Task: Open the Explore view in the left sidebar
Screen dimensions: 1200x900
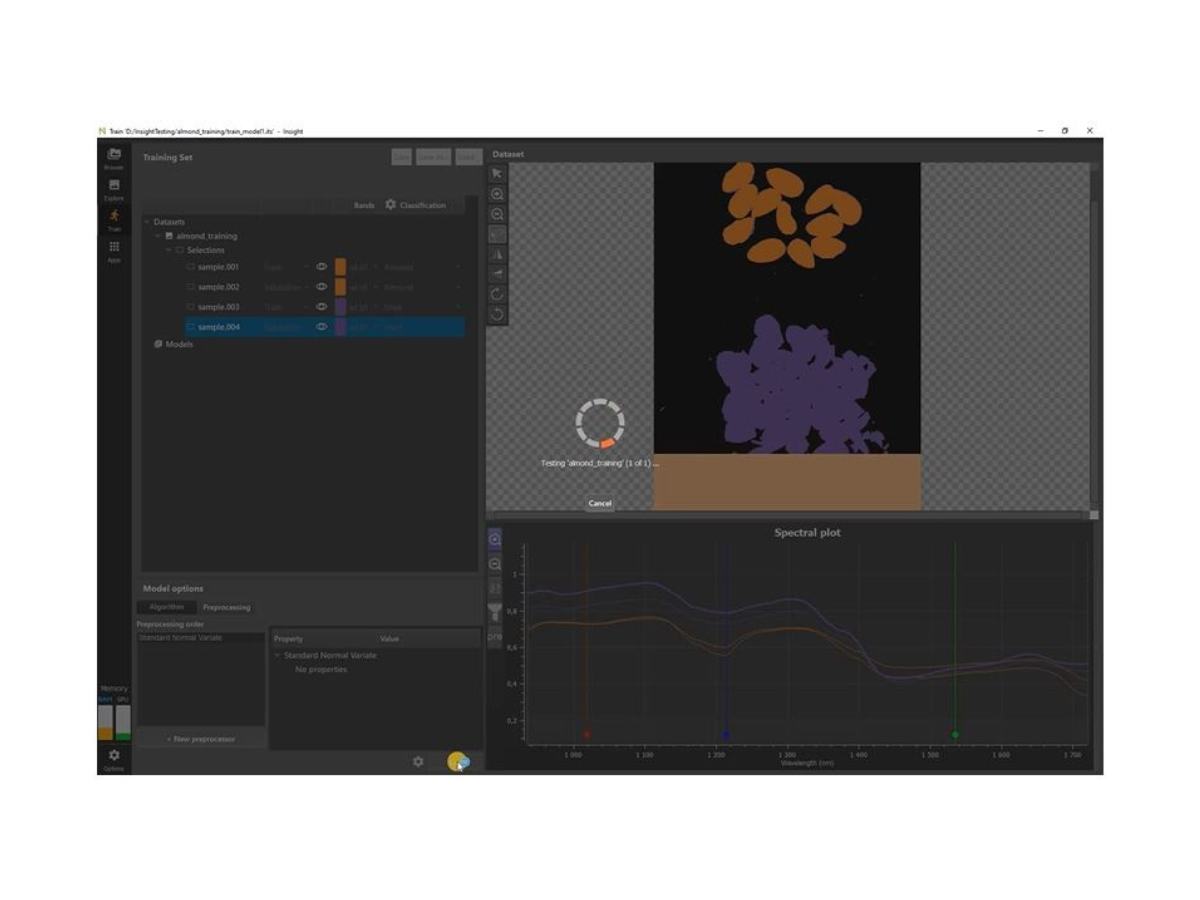Action: [x=114, y=186]
